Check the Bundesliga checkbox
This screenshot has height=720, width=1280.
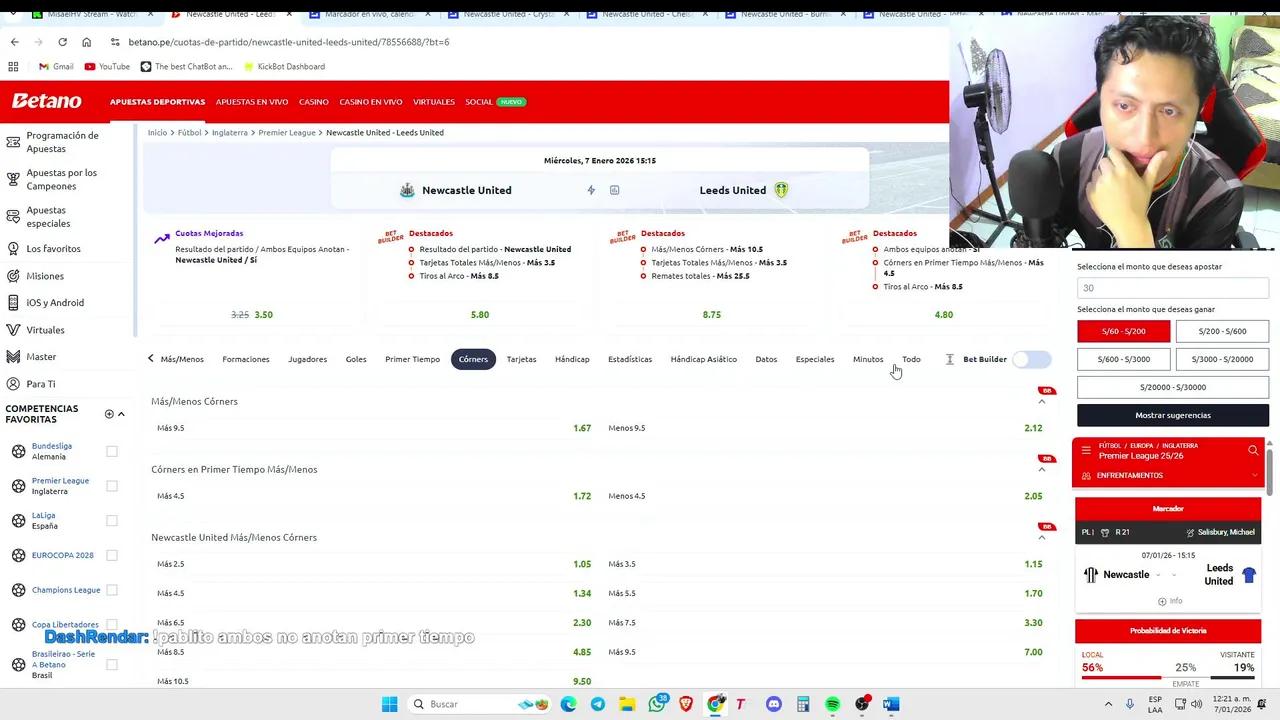(x=112, y=451)
